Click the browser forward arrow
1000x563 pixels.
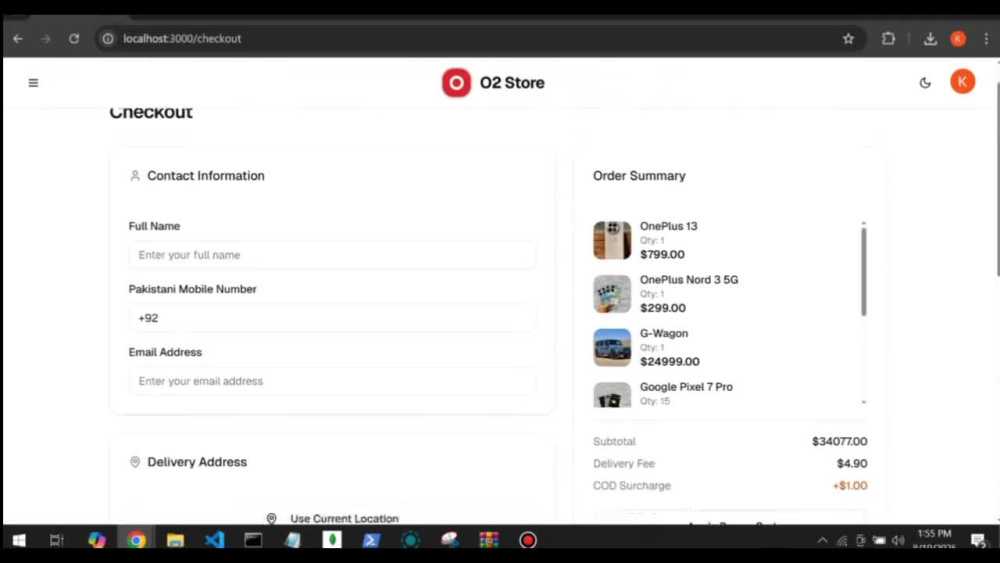coord(45,39)
